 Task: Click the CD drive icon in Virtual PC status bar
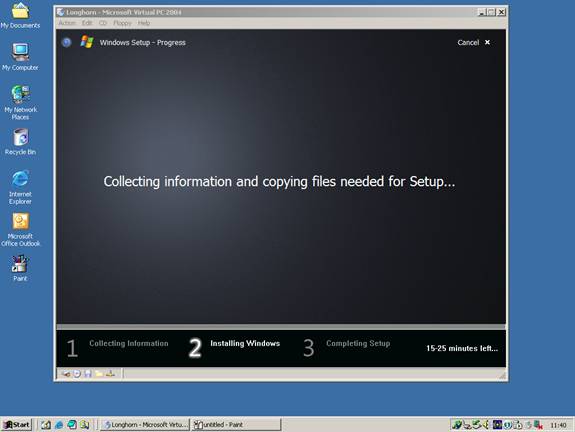point(77,374)
